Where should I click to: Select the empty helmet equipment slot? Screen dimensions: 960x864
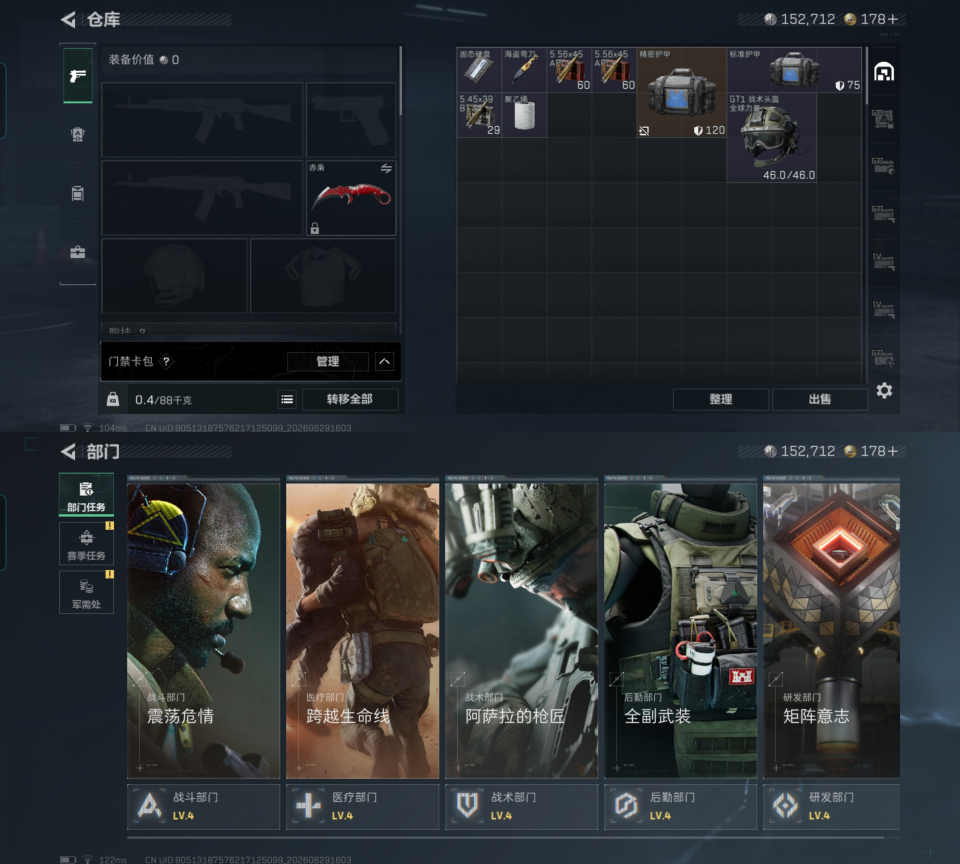click(174, 276)
